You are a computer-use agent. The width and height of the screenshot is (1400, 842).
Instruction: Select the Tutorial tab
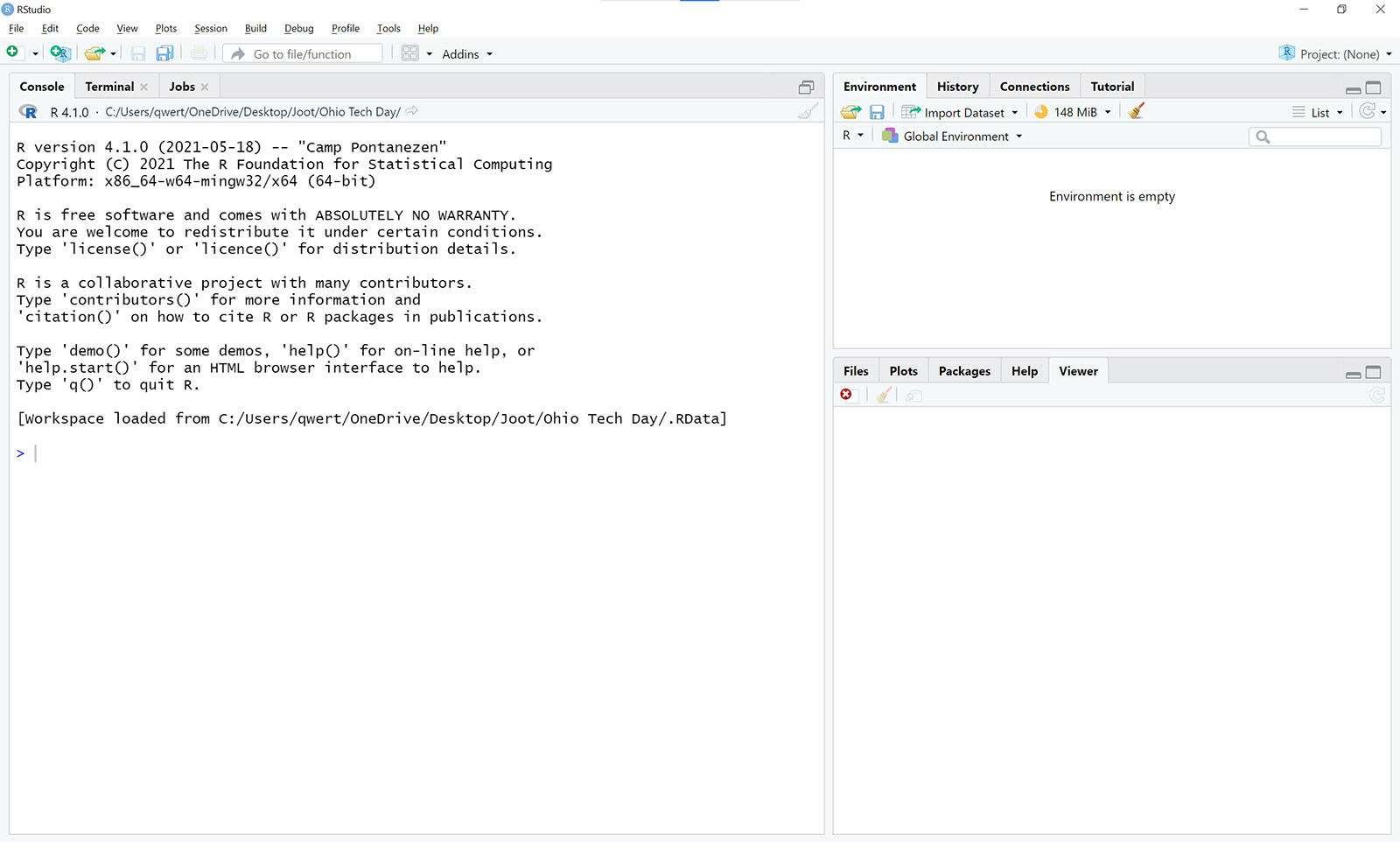[1112, 86]
